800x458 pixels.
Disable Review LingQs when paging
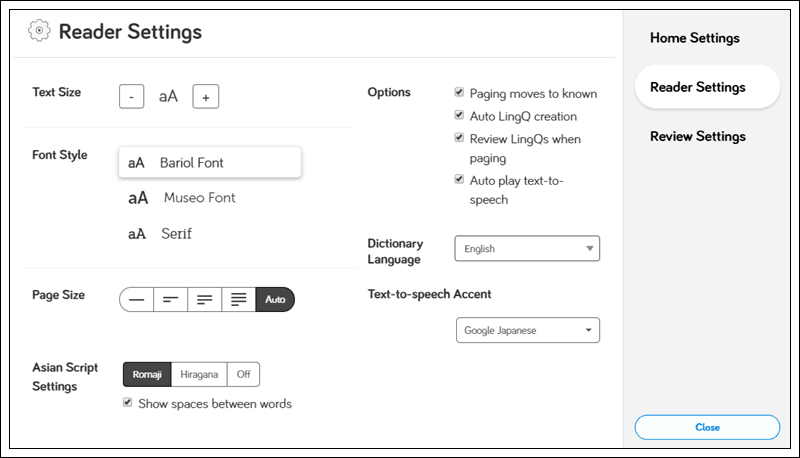[459, 139]
